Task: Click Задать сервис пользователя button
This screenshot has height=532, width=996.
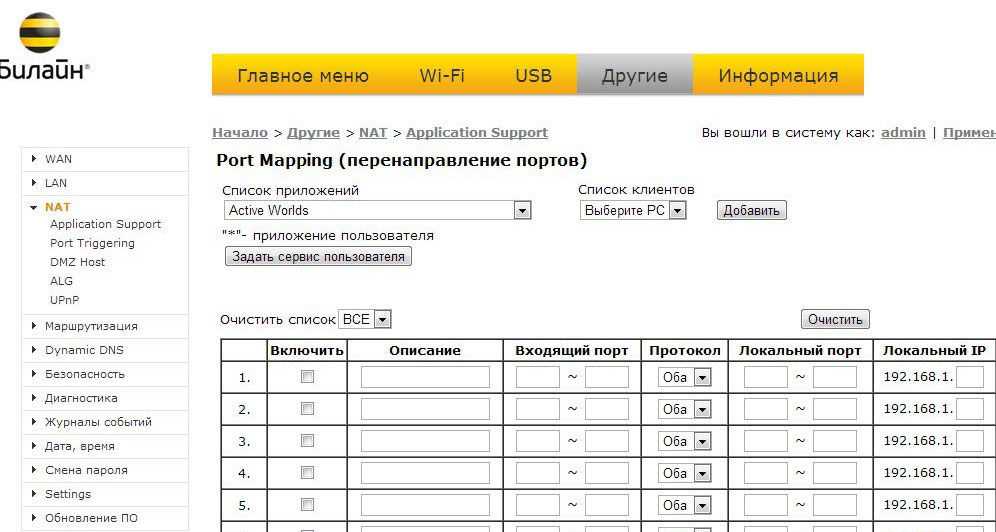Action: [318, 257]
